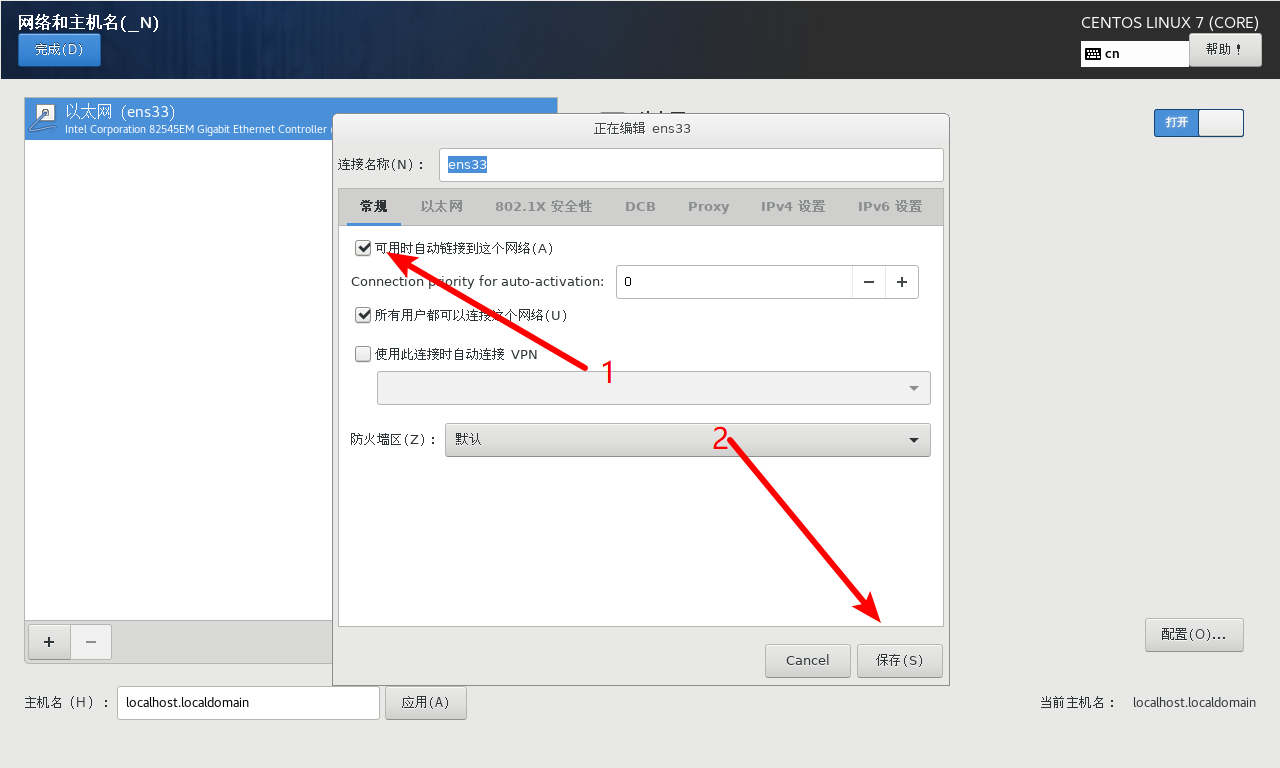The image size is (1280, 768).
Task: Decrease connection priority with minus stepper
Action: point(868,282)
